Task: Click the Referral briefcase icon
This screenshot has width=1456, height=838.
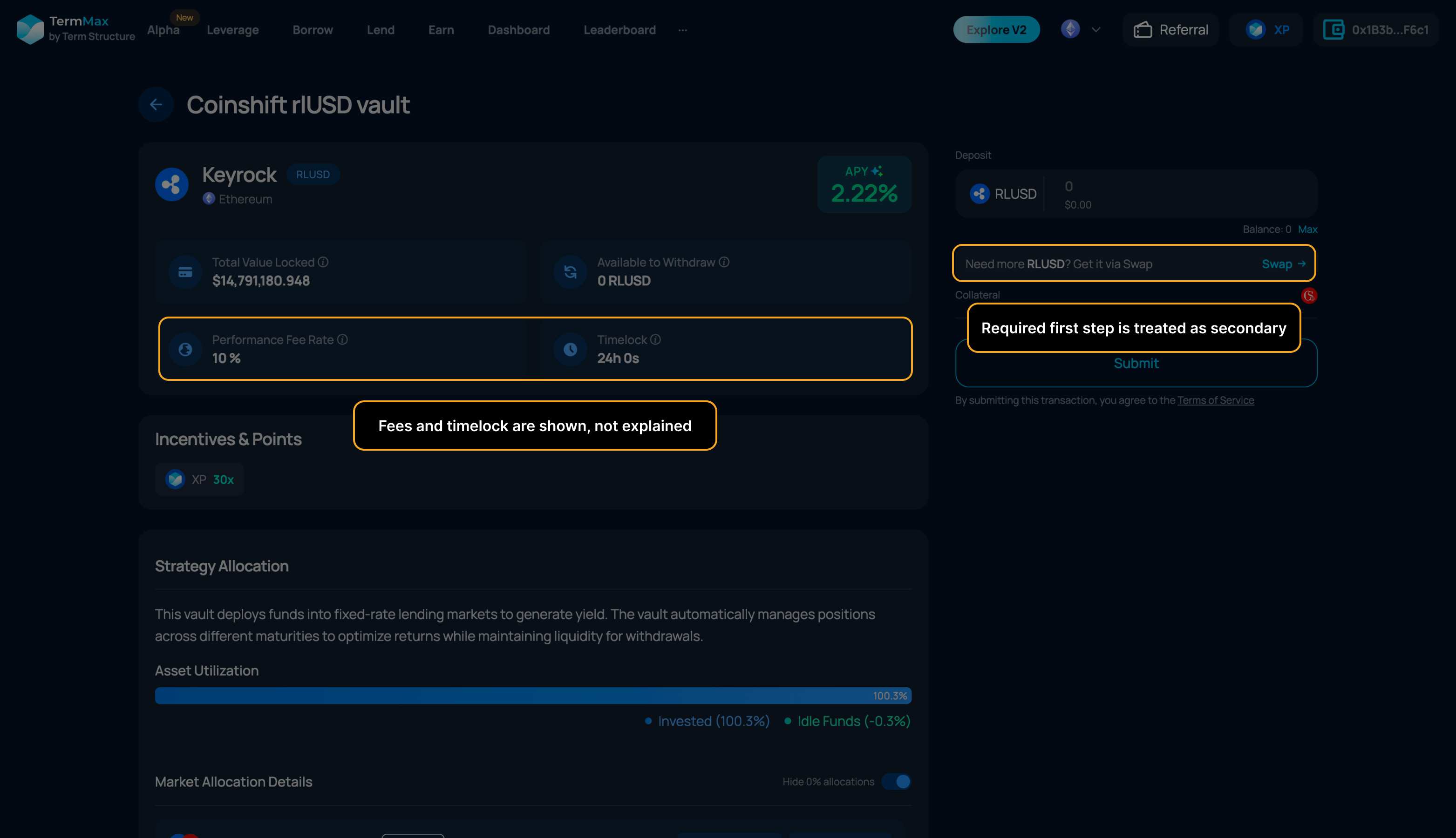Action: 1143,29
